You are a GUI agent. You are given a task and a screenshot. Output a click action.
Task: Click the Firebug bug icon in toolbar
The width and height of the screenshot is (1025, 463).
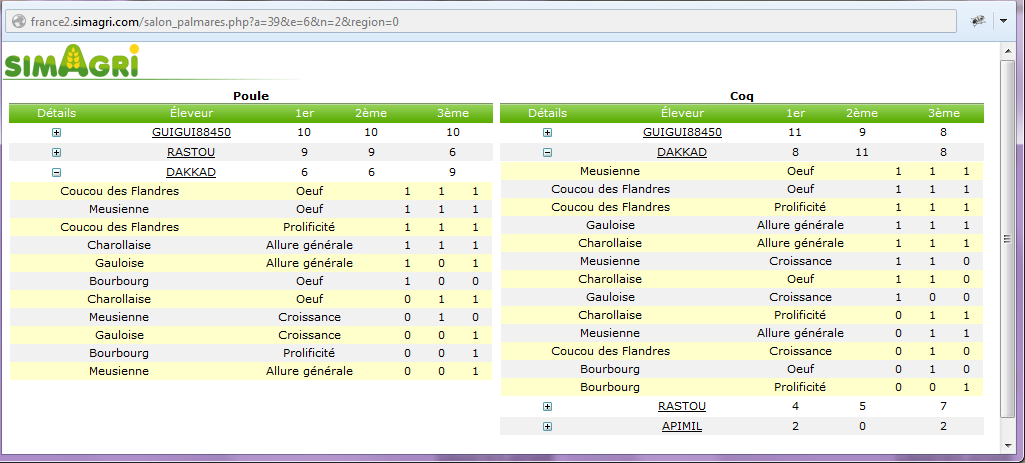tap(977, 21)
